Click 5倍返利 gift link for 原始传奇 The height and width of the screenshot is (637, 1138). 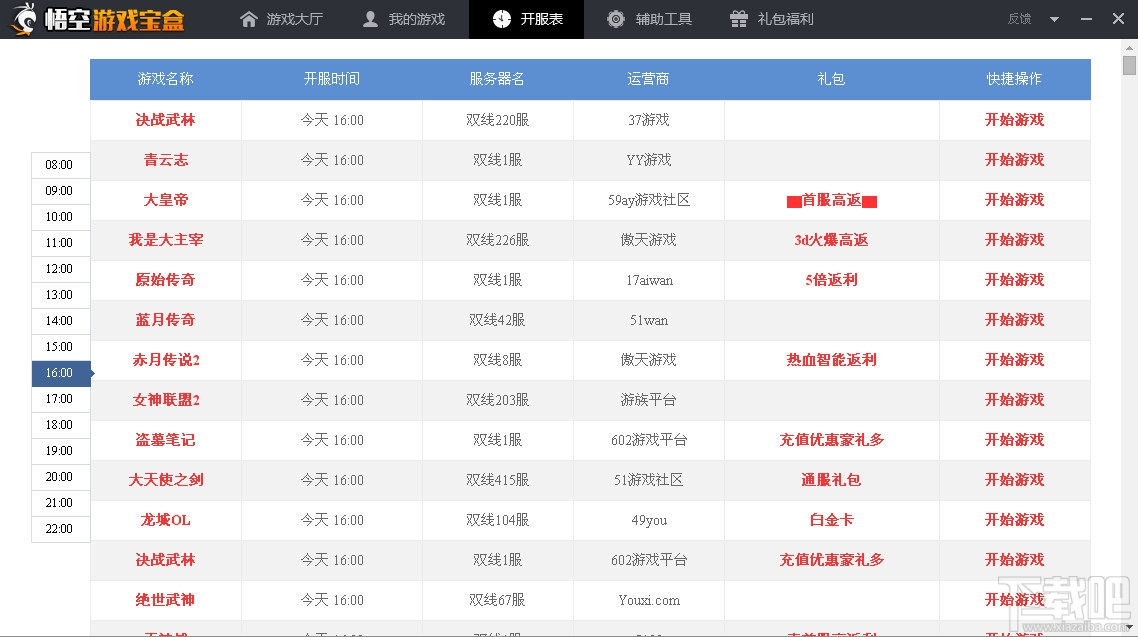pyautogui.click(x=831, y=280)
